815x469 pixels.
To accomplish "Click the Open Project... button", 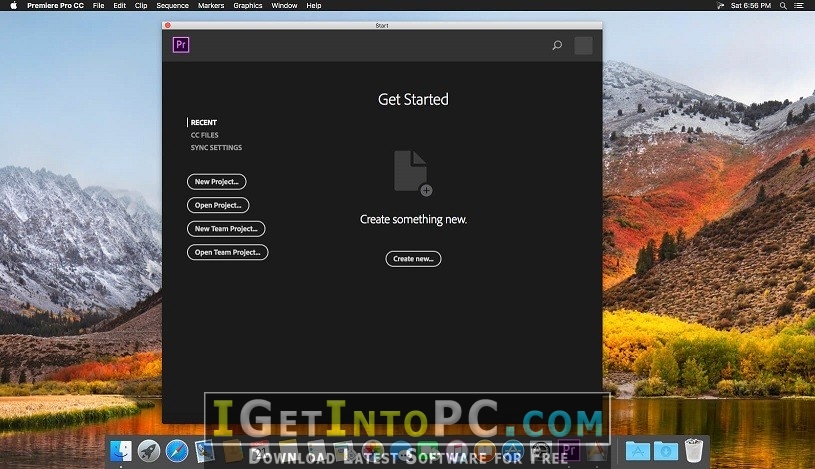I will click(218, 205).
